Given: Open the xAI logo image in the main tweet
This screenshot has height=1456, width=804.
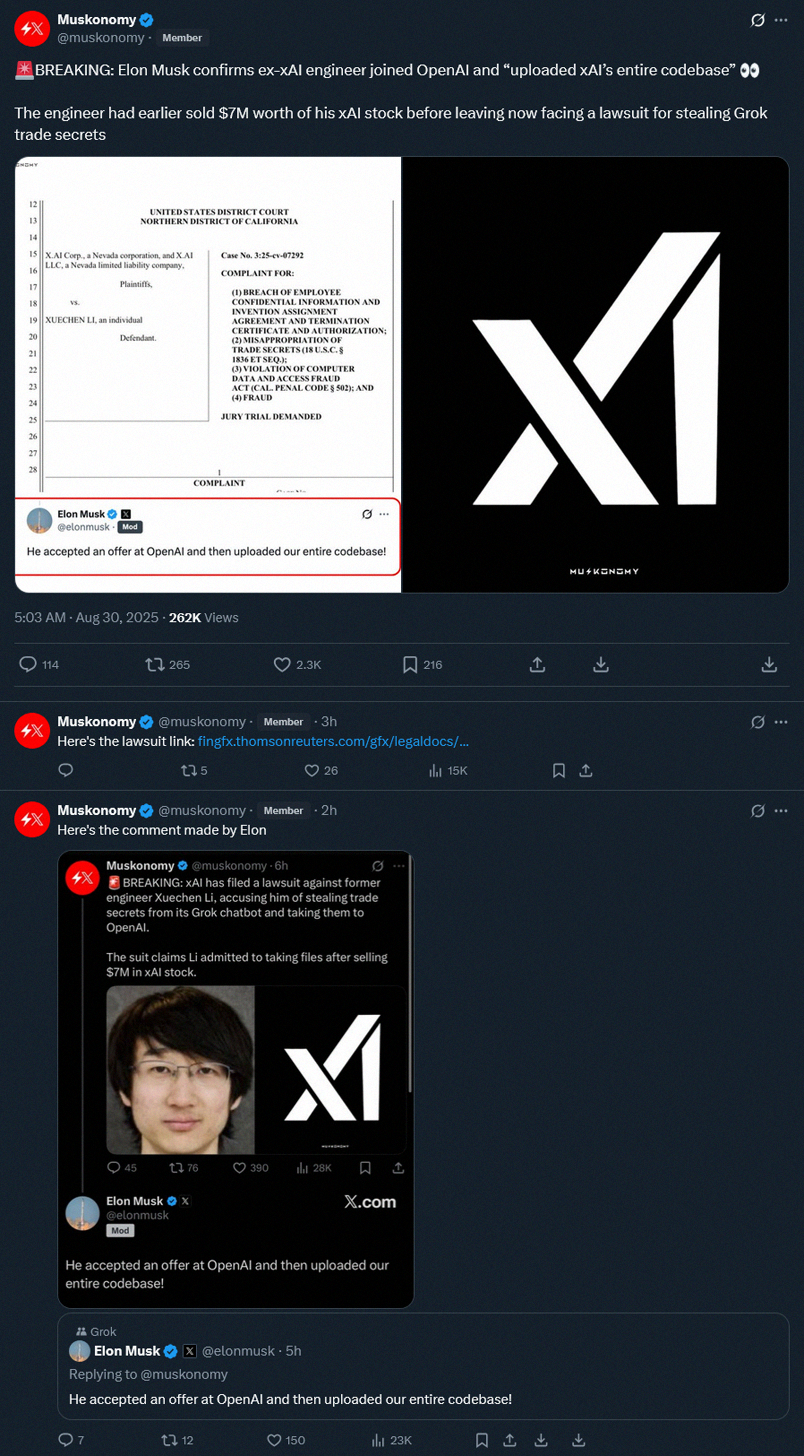Looking at the screenshot, I should point(595,375).
